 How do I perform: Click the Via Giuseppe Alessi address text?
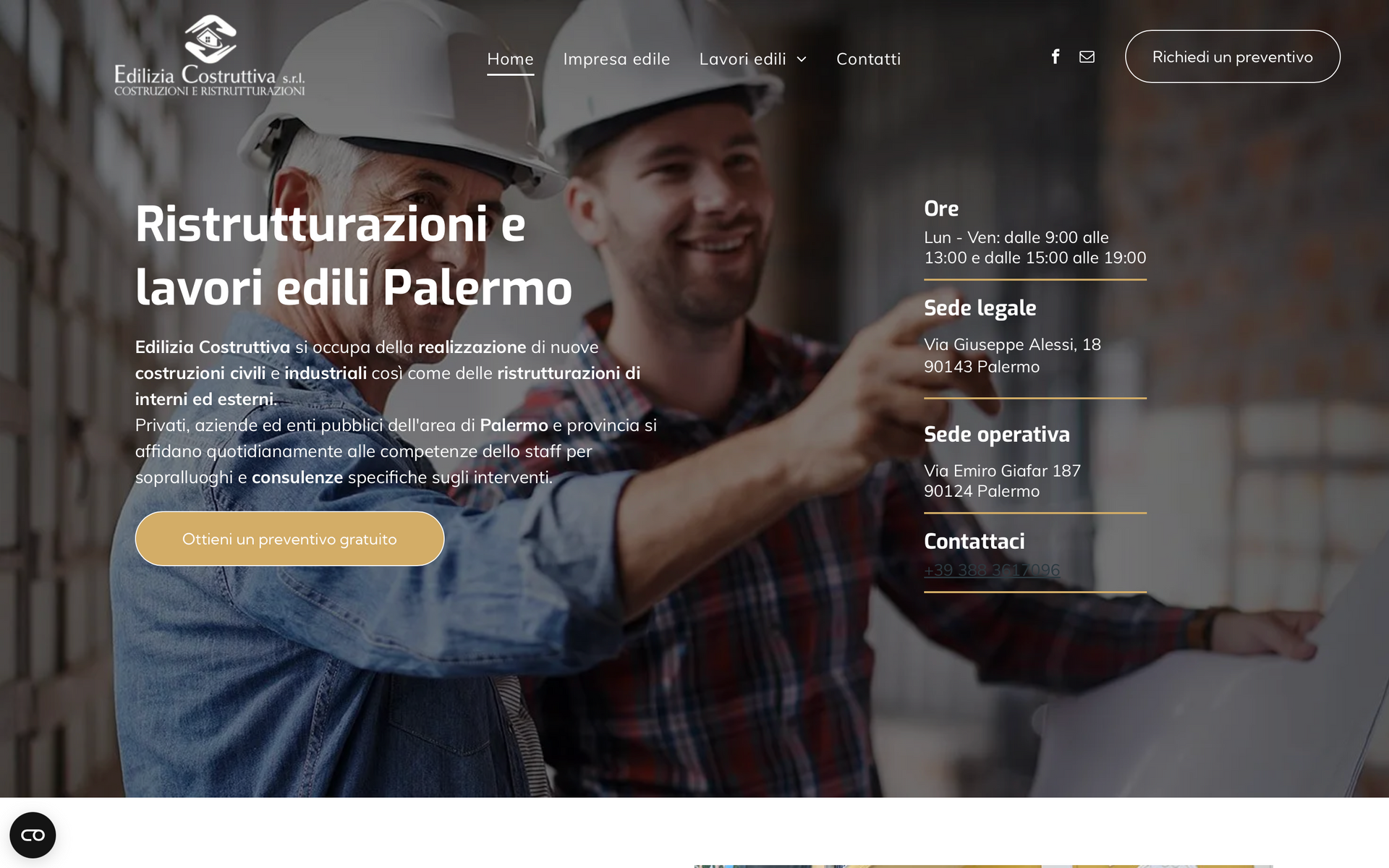[1012, 355]
